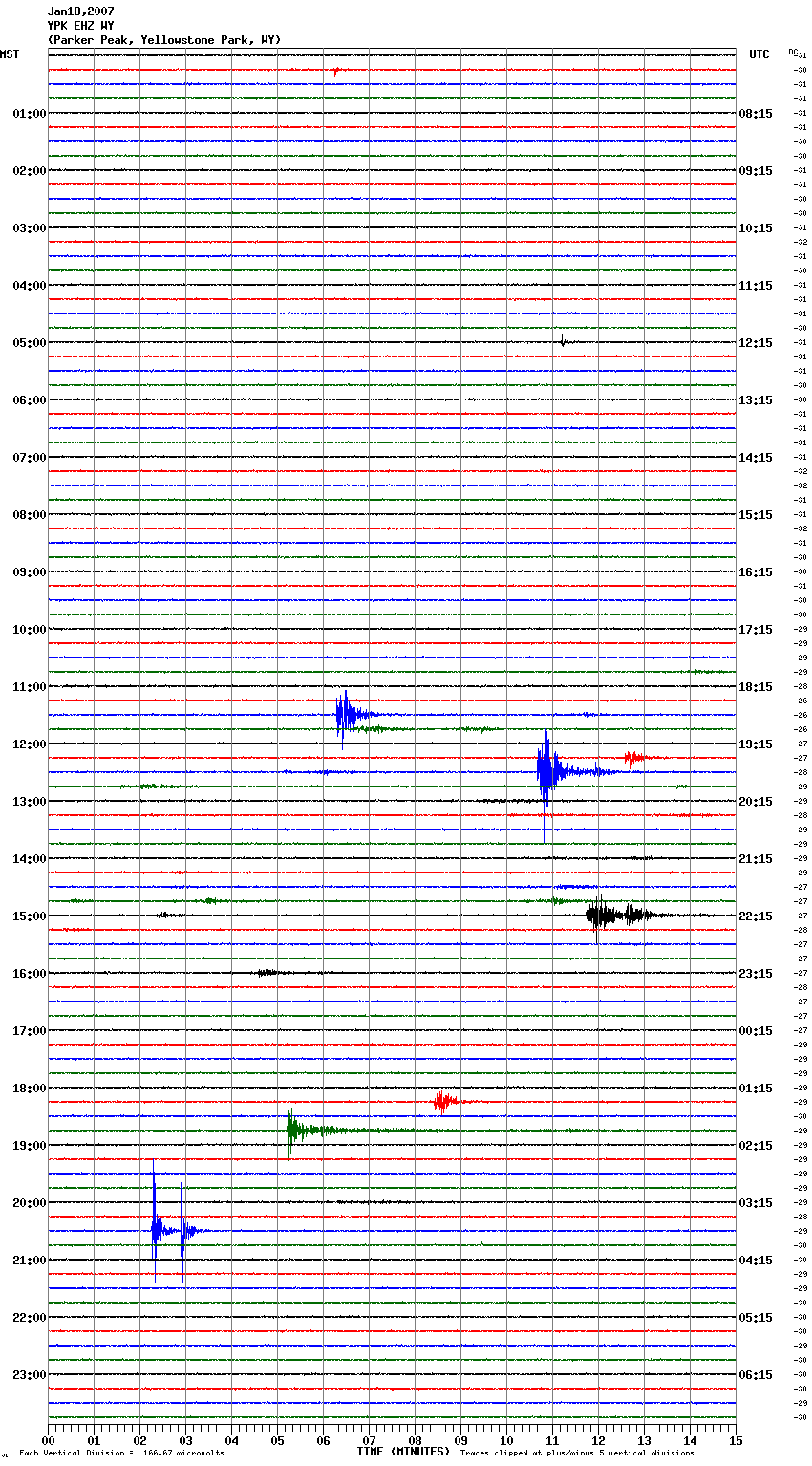This screenshot has height=1466, width=812.
Task: Click the UTC axis header
Action: (x=759, y=54)
